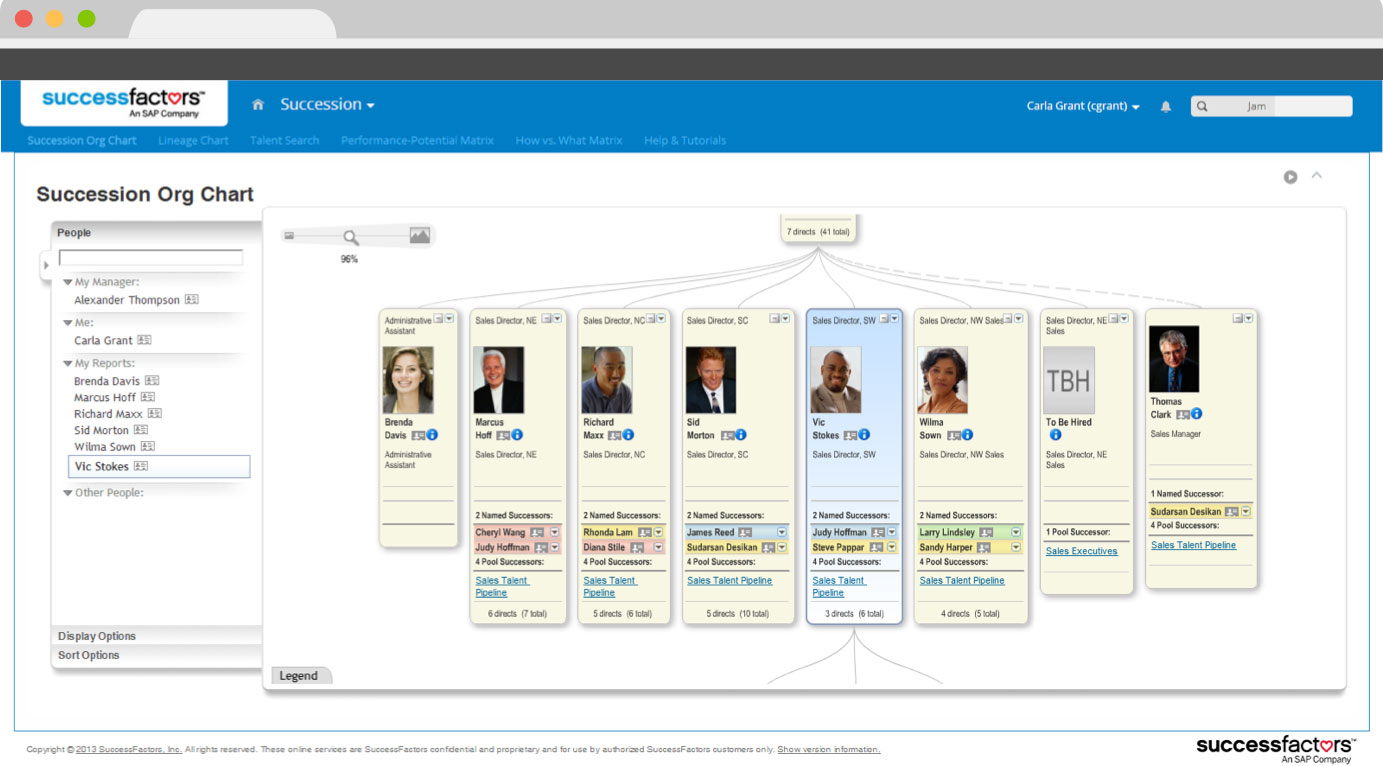Open info for Vic Stokes
The height and width of the screenshot is (766, 1383).
coord(864,435)
